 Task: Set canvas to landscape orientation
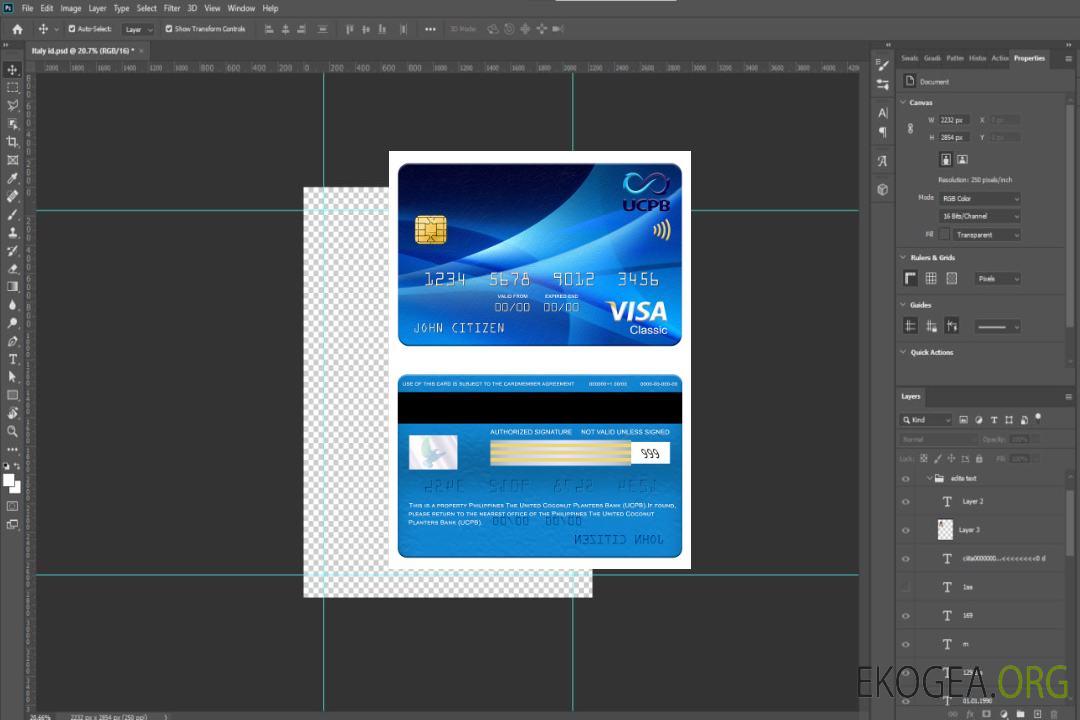click(x=962, y=160)
